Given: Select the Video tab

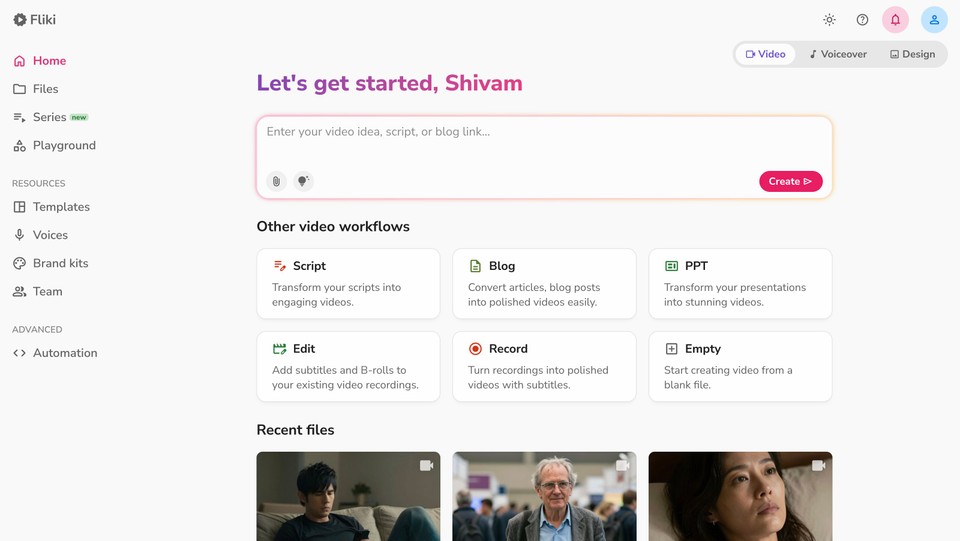Looking at the screenshot, I should pos(766,54).
